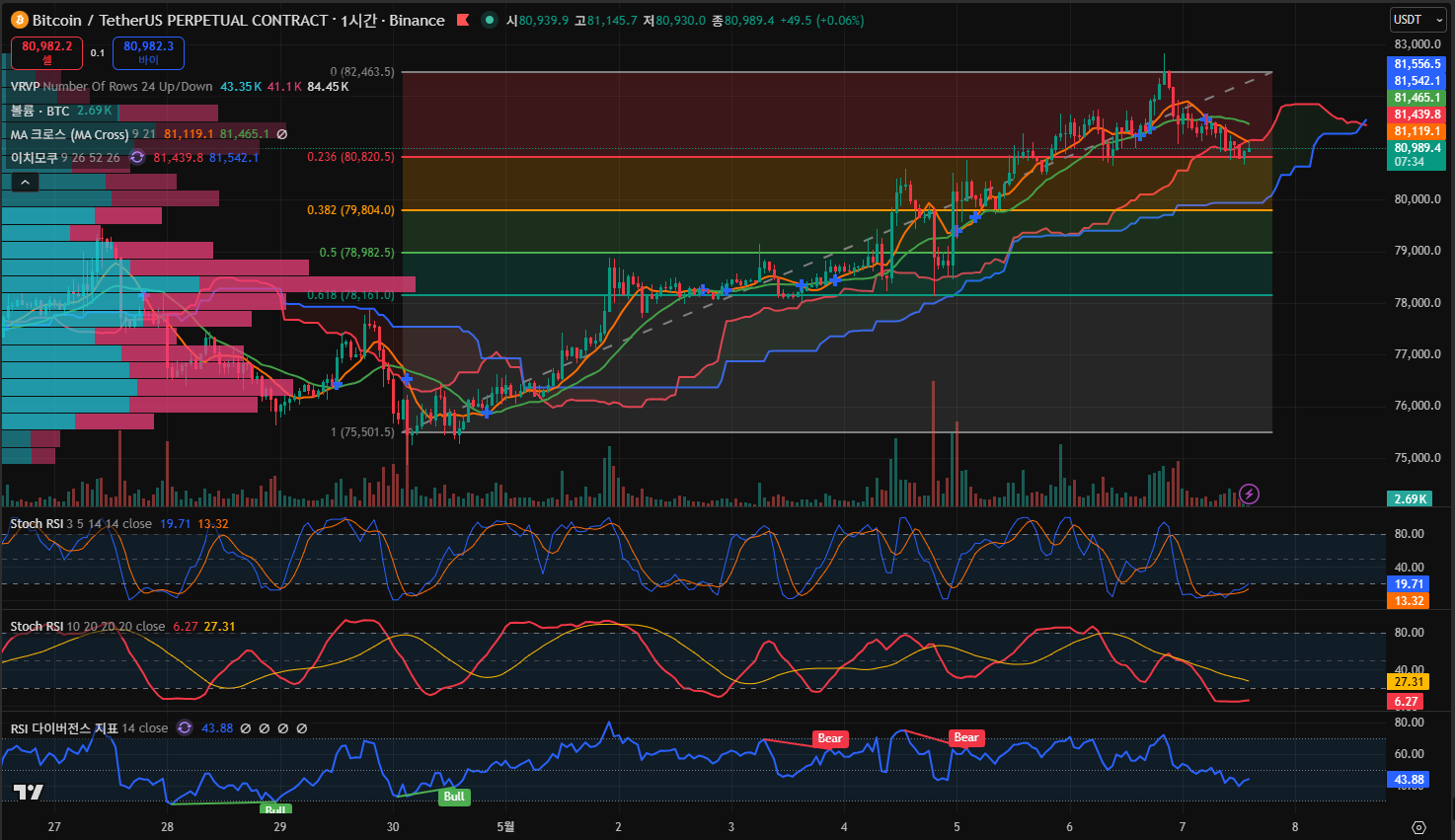Image resolution: width=1455 pixels, height=840 pixels.
Task: Click the slashed-circle icon on MA Cross legend
Action: coord(282,134)
